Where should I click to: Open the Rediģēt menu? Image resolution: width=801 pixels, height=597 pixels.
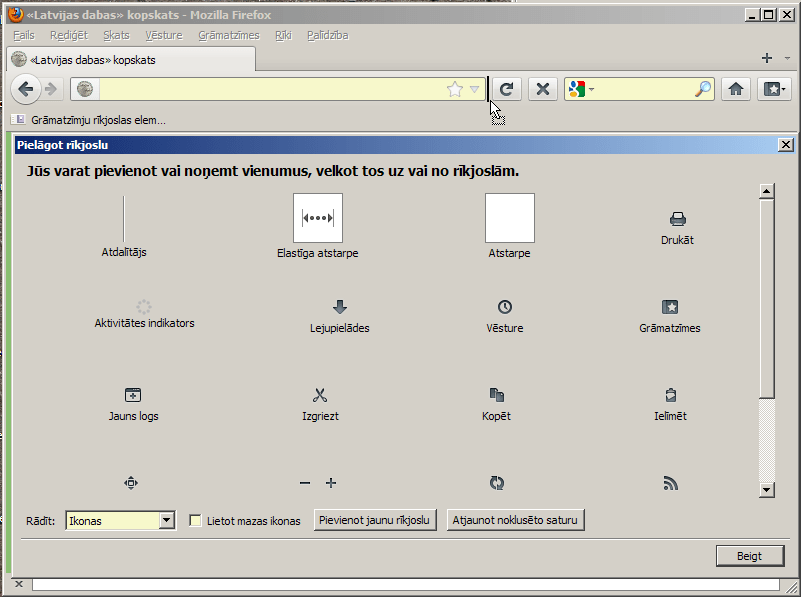coord(69,35)
